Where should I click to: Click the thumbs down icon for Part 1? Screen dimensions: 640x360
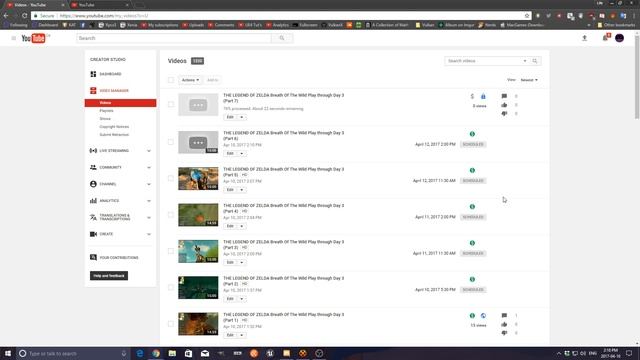coord(504,333)
